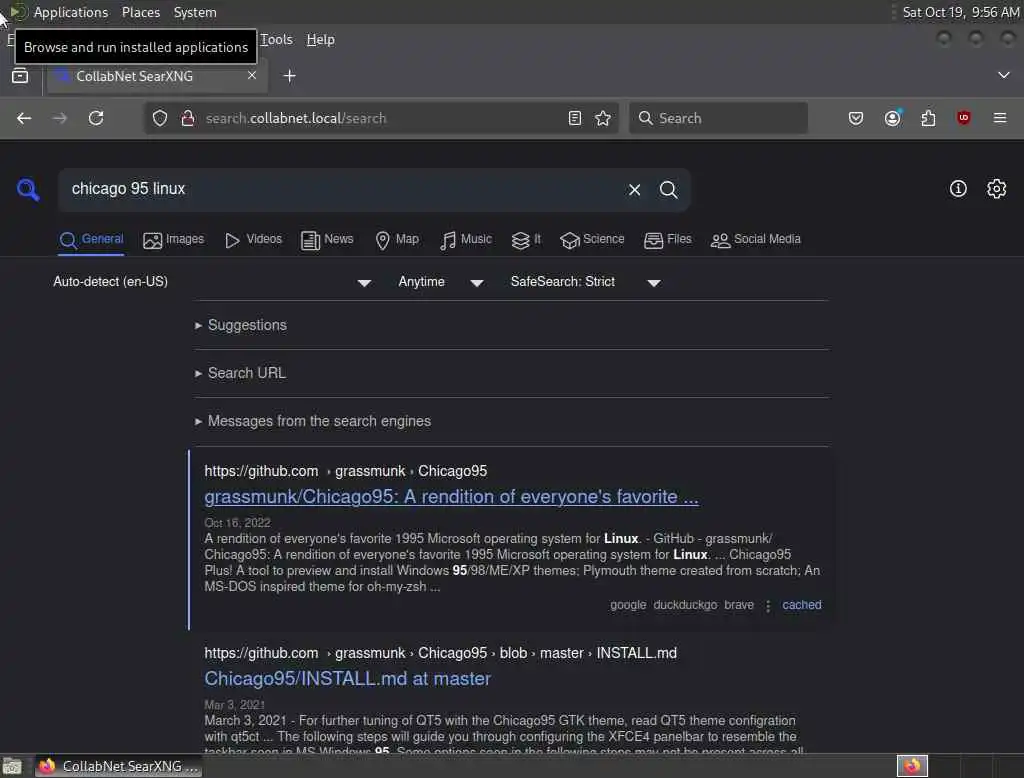Open the System menu

pyautogui.click(x=195, y=12)
